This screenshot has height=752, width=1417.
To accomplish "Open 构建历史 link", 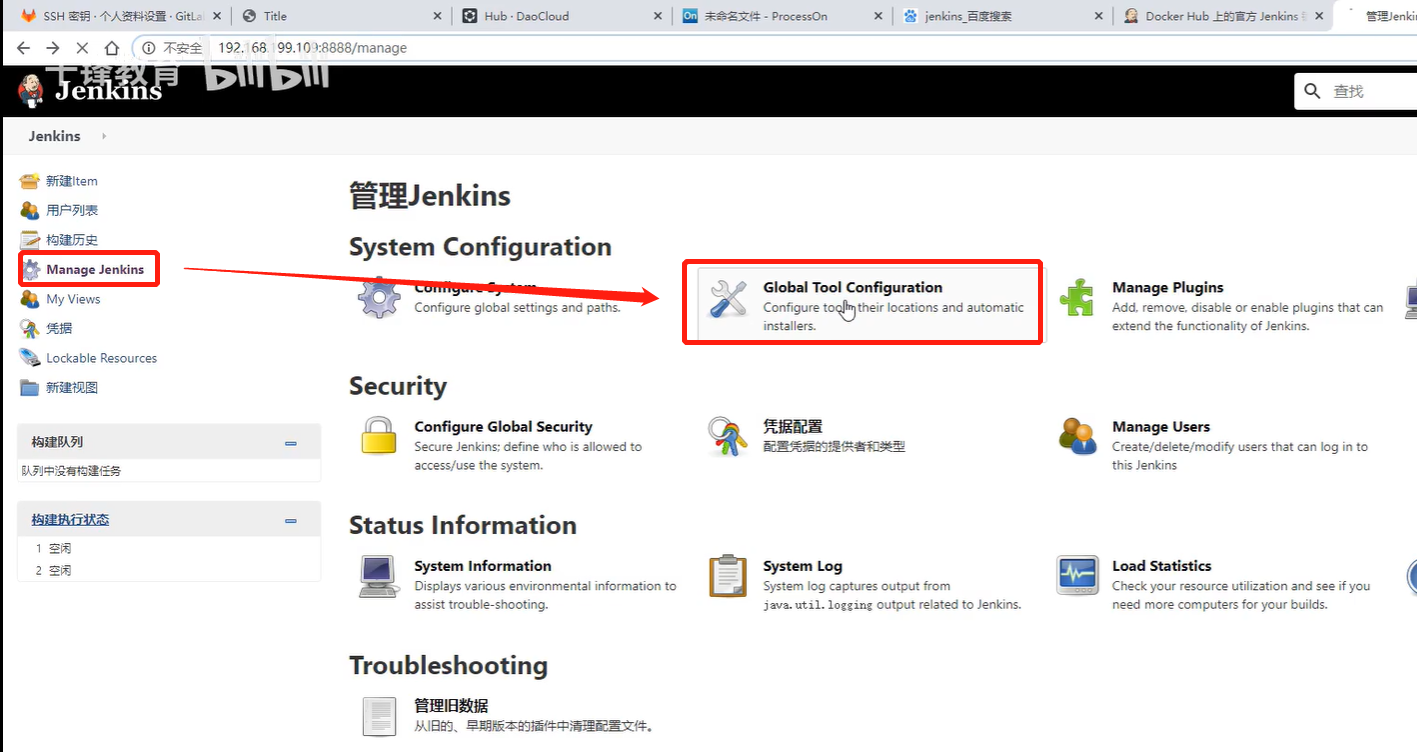I will coord(72,240).
